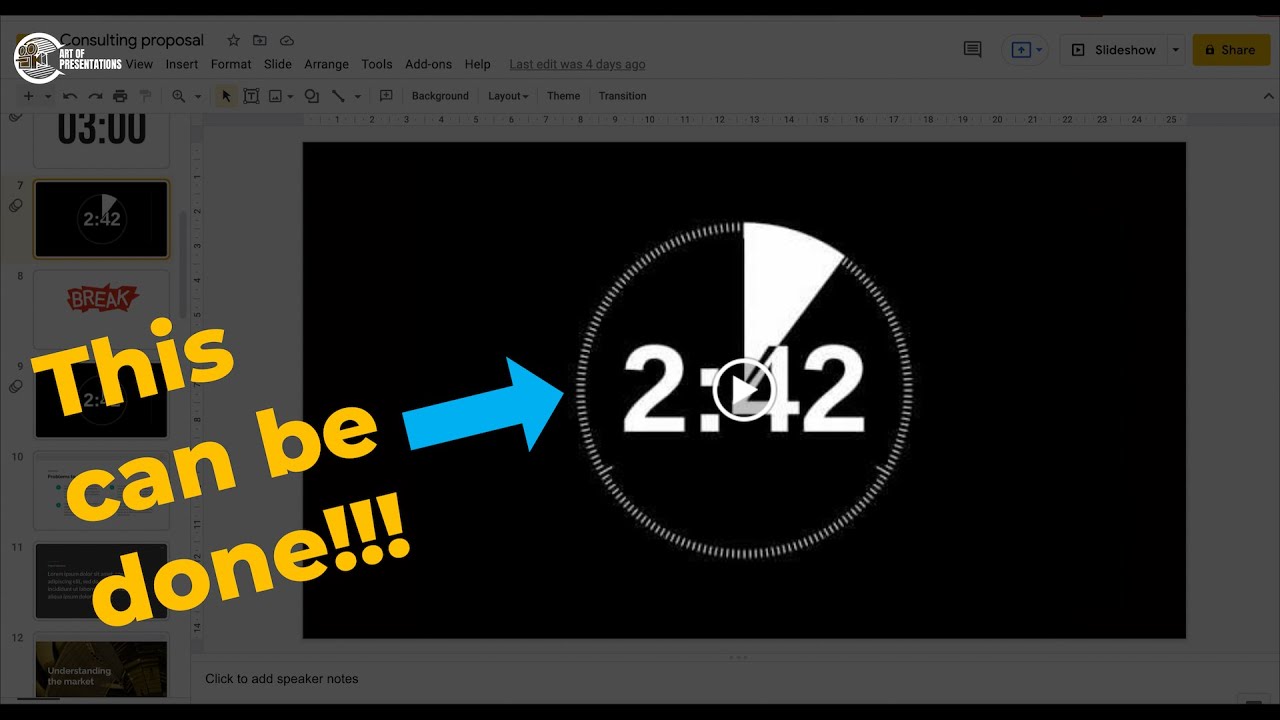Select the line tool
The image size is (1280, 720).
click(x=338, y=96)
